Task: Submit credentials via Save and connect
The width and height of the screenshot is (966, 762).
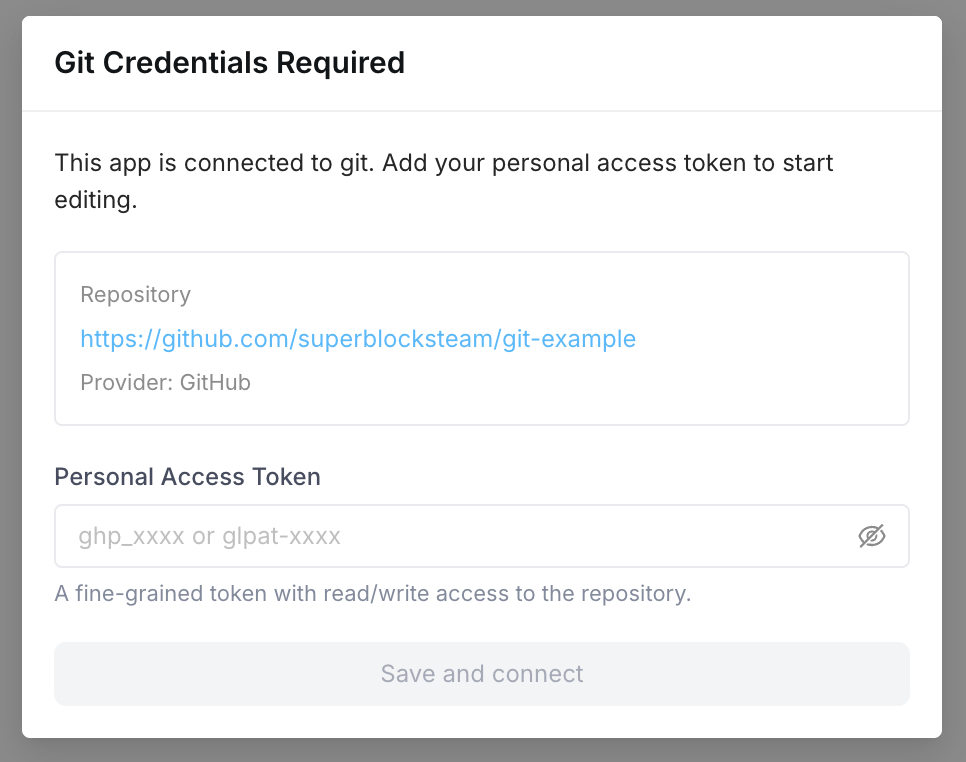Action: coord(482,674)
